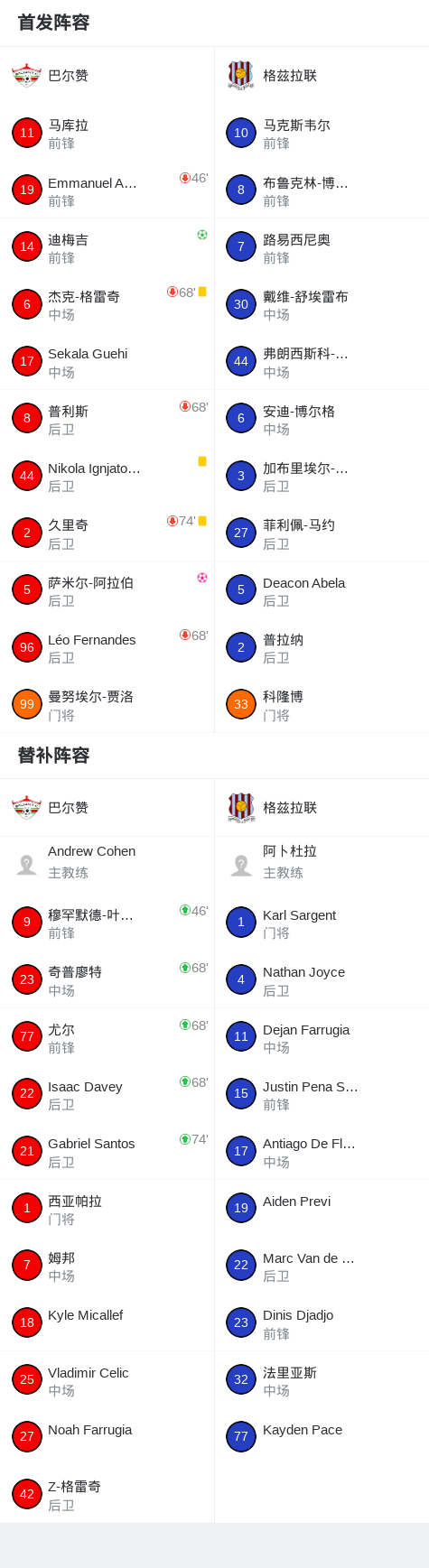429x1568 pixels.
Task: Open goalkeeper 曼努埃尔-贾洛's entry
Action: 107,704
